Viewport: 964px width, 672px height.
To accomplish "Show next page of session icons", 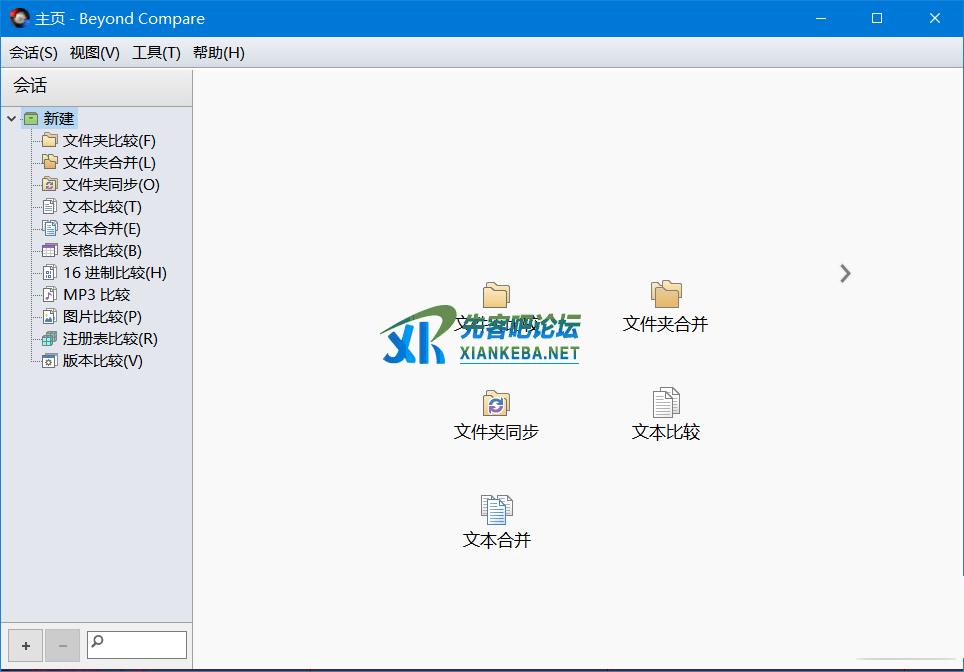I will click(x=845, y=273).
